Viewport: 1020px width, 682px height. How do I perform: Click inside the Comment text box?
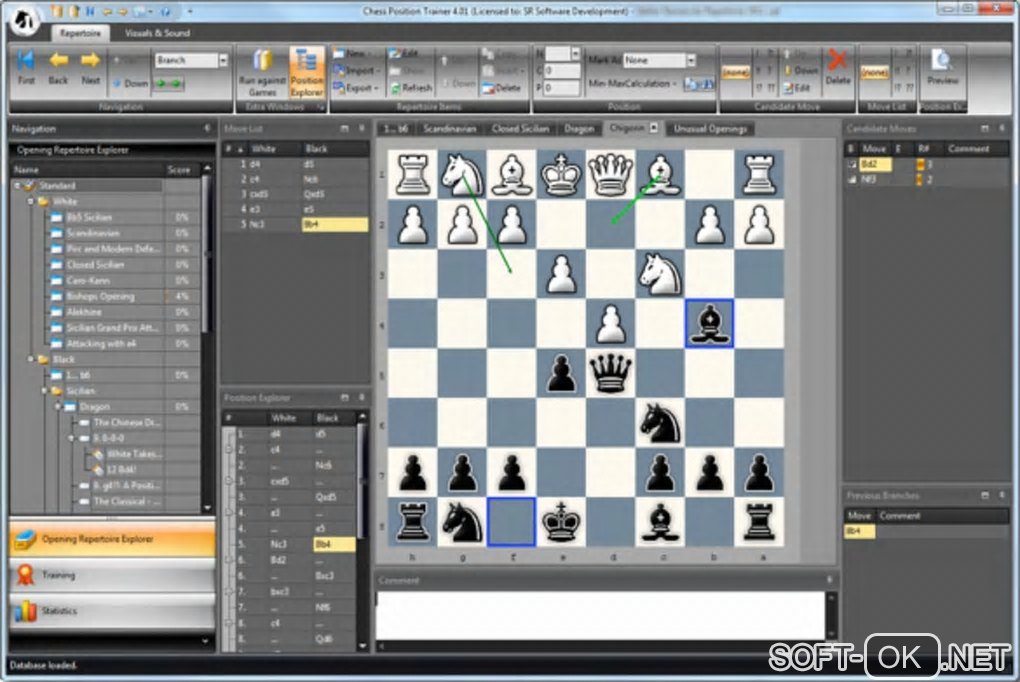600,616
